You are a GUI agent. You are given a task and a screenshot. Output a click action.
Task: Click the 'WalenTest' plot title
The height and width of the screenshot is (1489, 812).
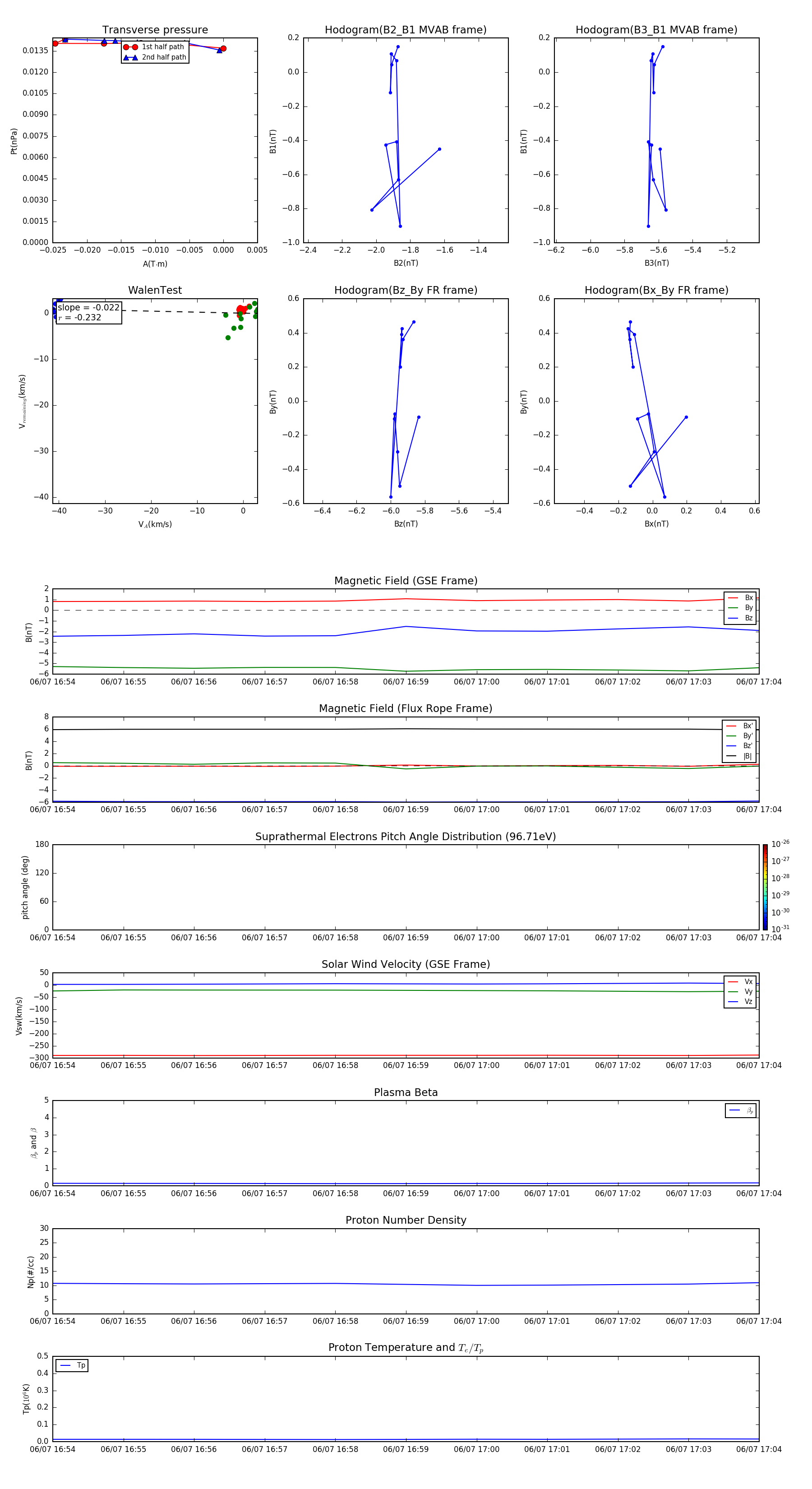(155, 290)
